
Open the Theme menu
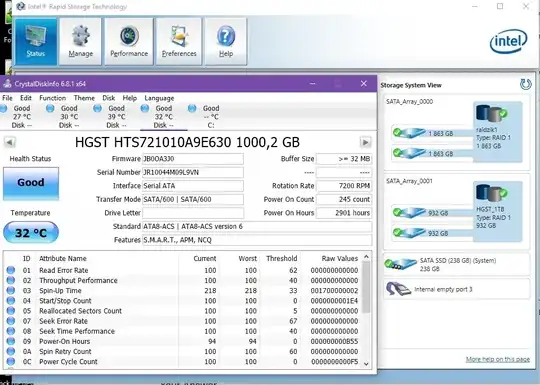click(84, 98)
